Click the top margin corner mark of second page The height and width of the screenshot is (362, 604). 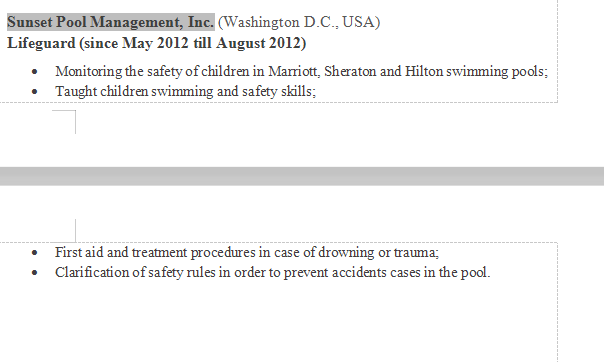click(76, 230)
